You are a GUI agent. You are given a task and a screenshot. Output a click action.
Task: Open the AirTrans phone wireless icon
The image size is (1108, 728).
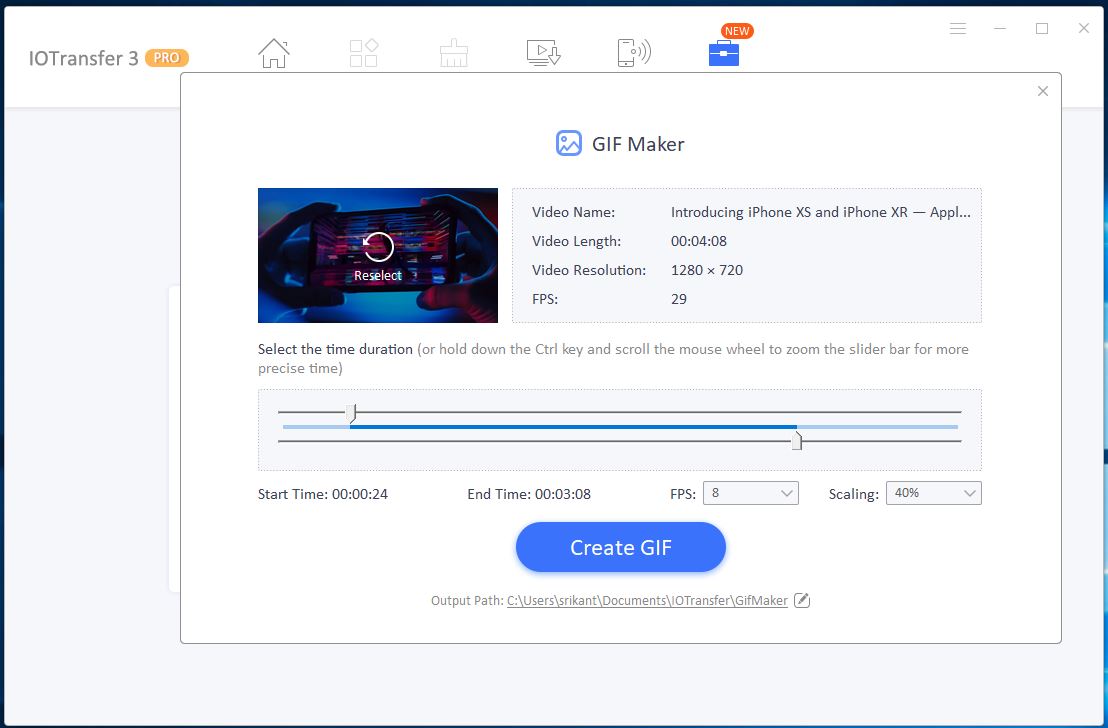coord(634,53)
